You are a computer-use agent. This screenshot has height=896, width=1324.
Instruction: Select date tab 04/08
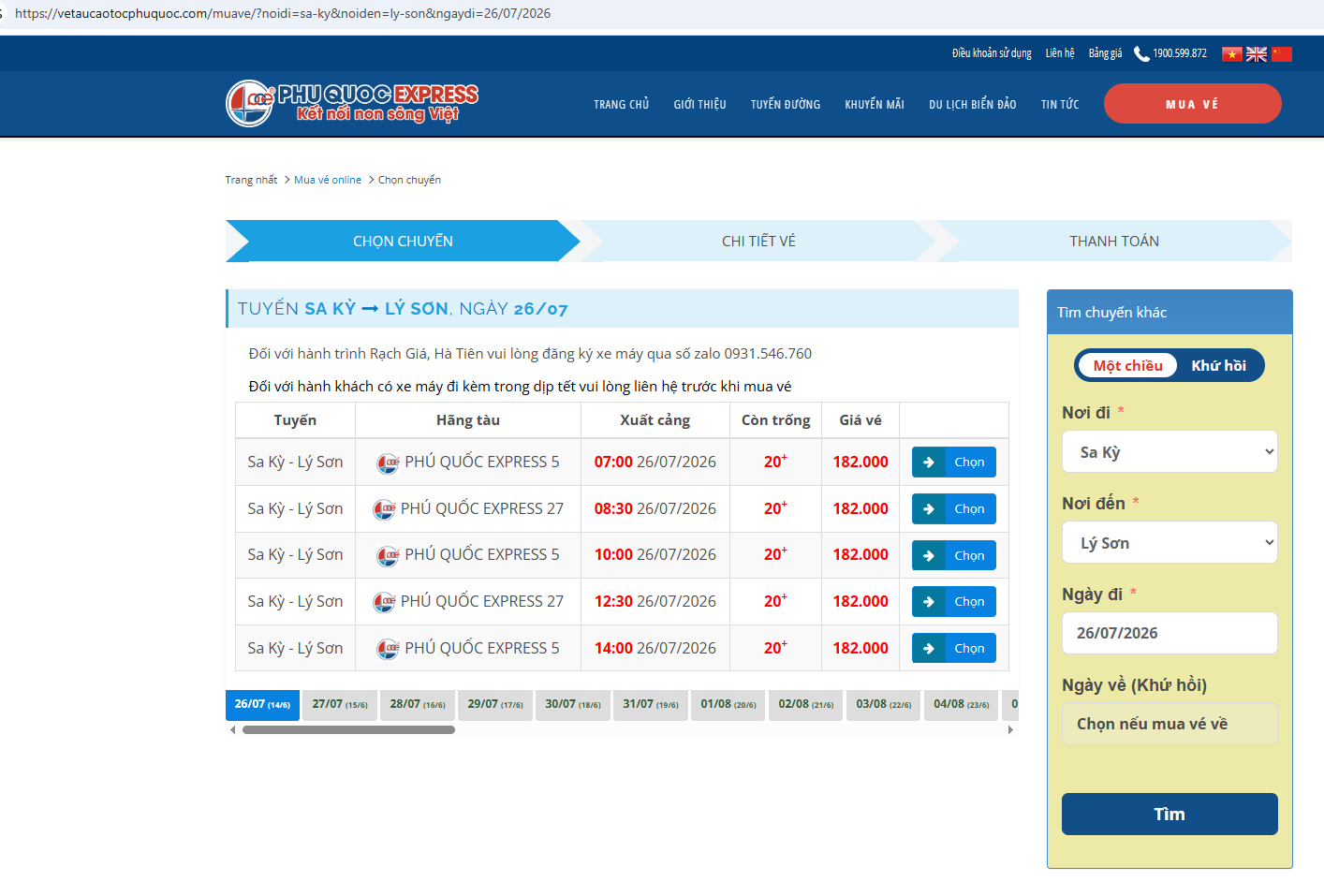point(962,705)
